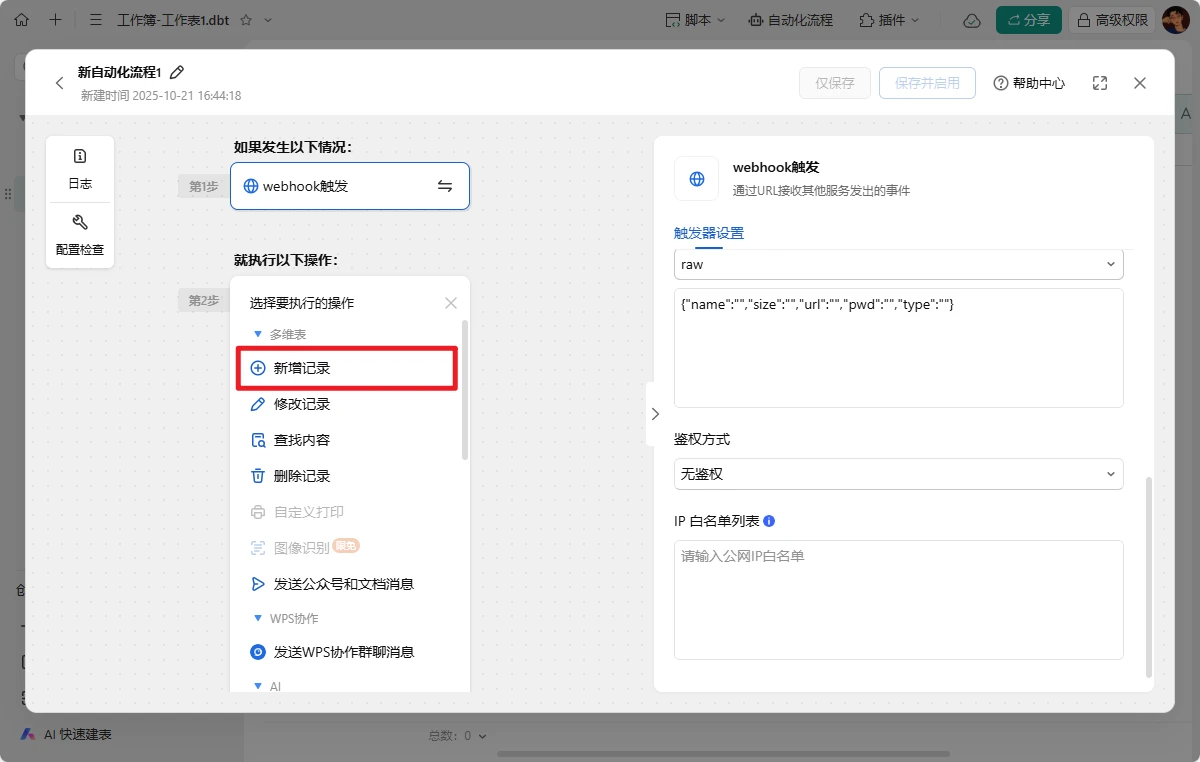
Task: Click the back arrow beside 新自动化流程1
Action: [59, 84]
